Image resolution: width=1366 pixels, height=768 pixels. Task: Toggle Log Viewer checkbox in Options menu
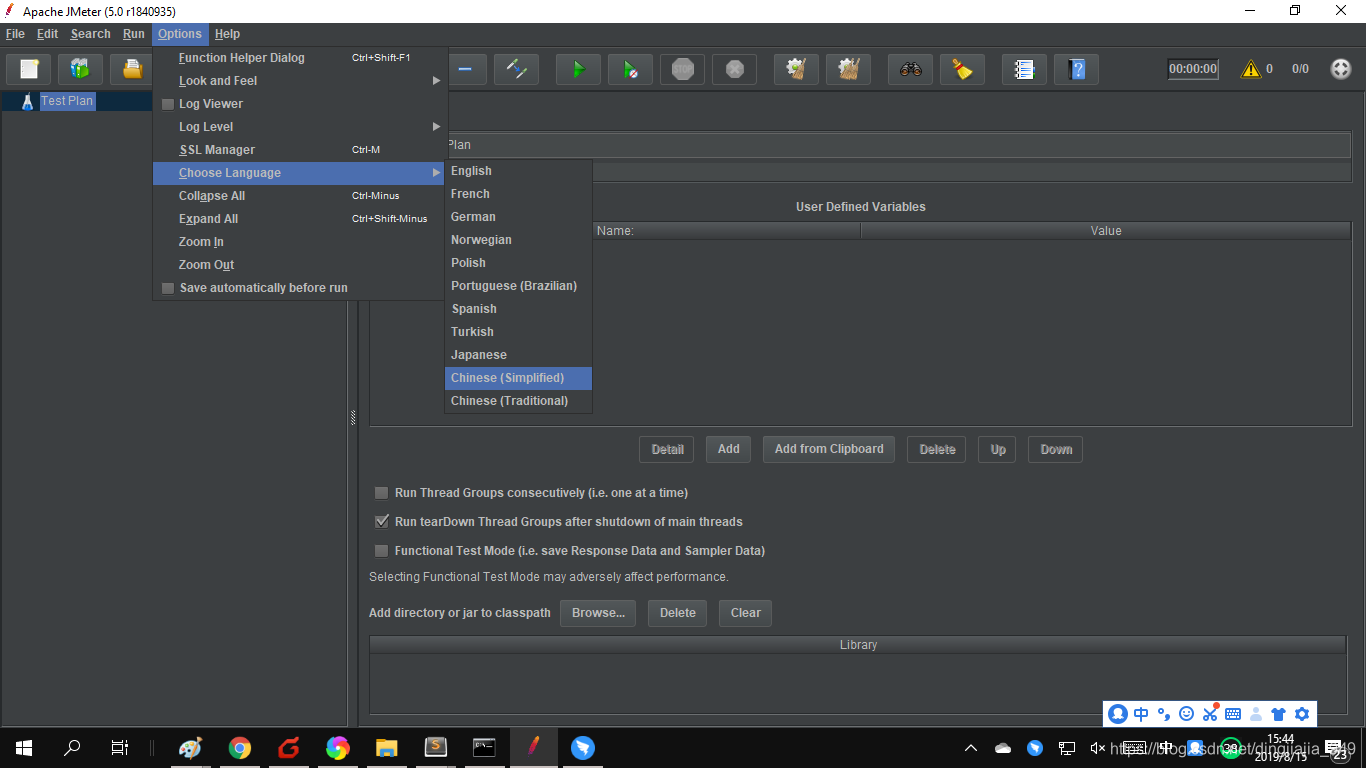tap(168, 104)
